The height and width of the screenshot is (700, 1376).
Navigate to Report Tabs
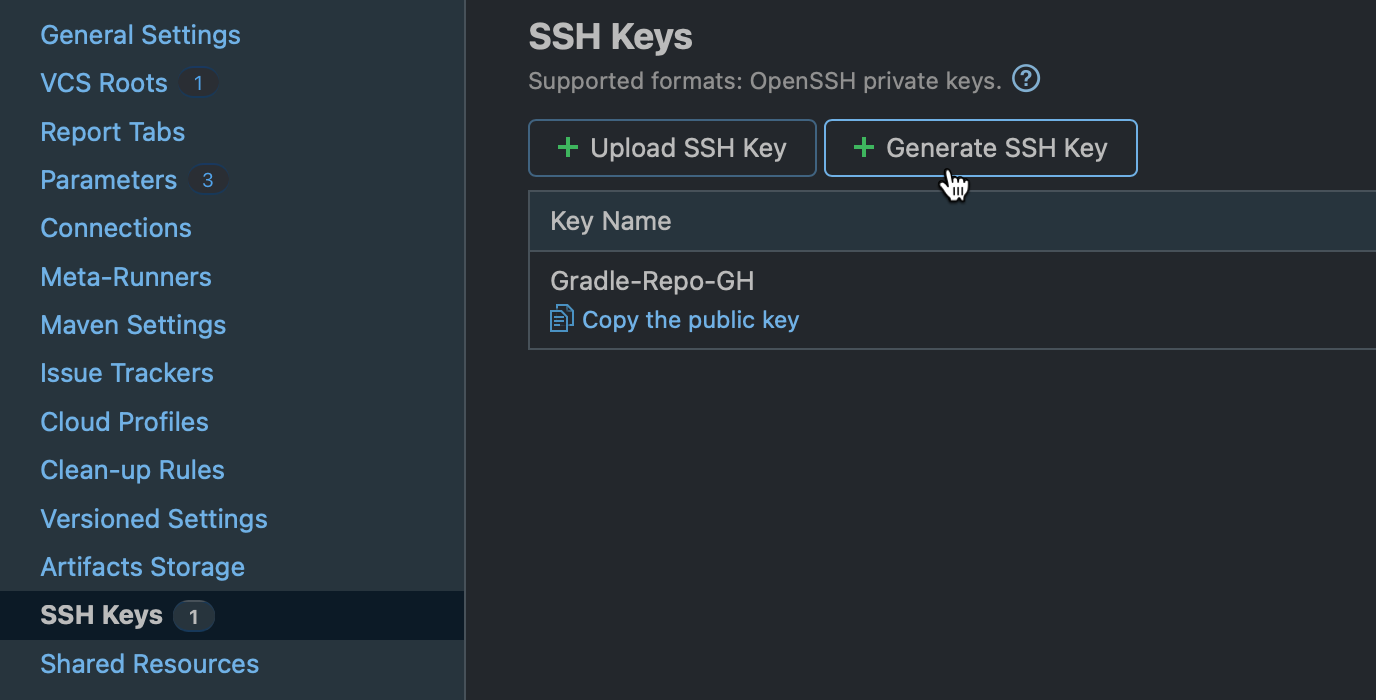pyautogui.click(x=112, y=131)
